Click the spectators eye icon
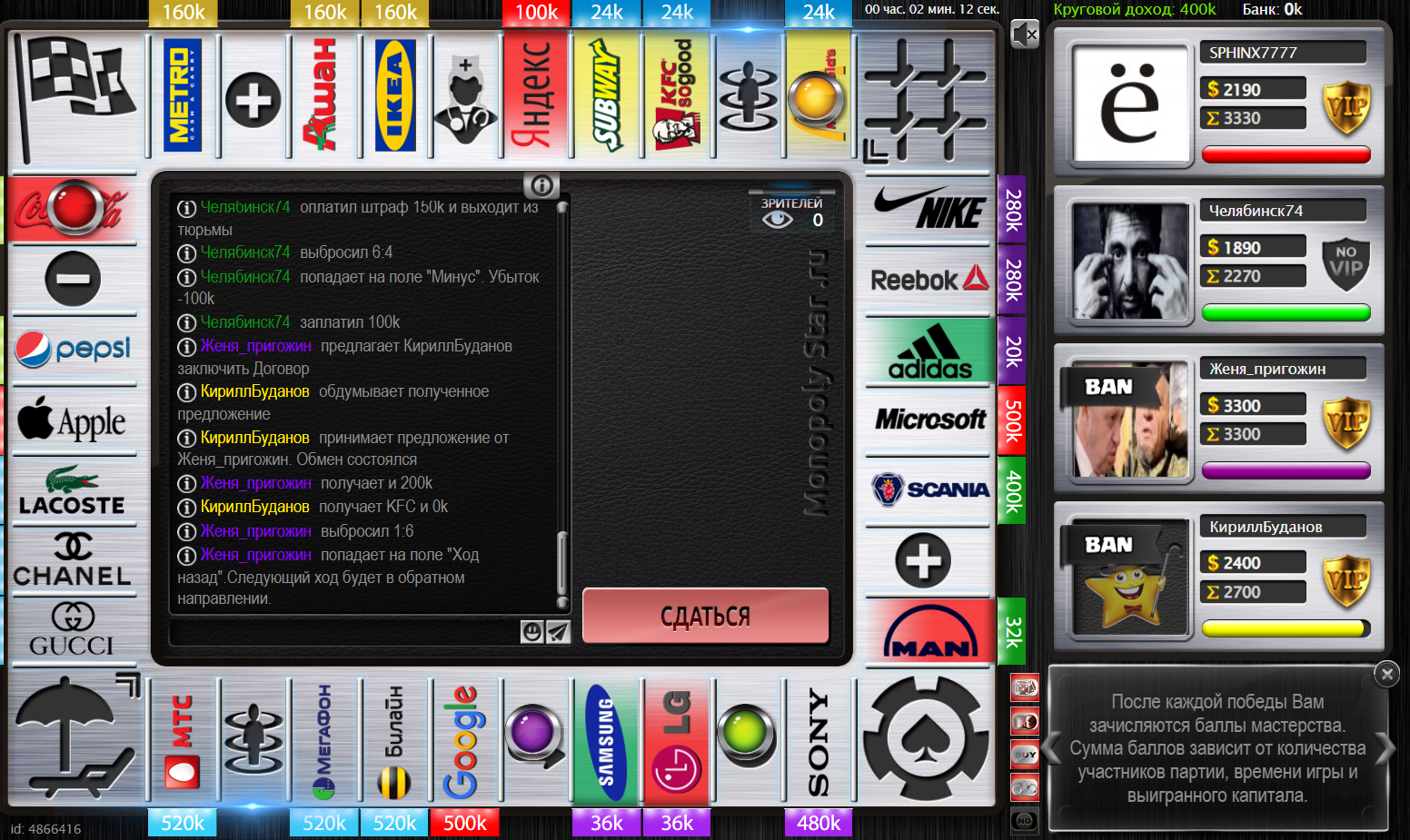The image size is (1410, 840). (x=778, y=220)
